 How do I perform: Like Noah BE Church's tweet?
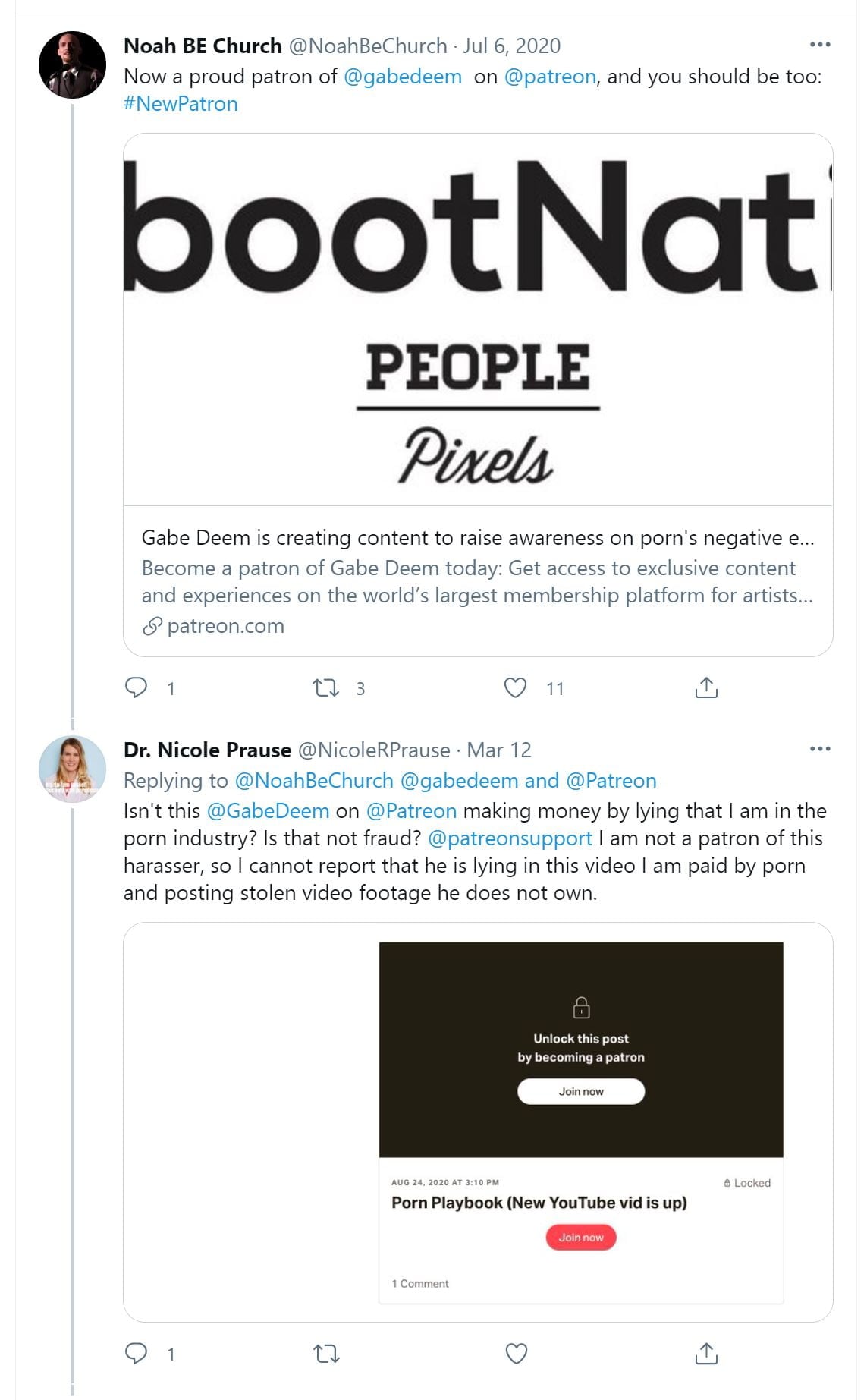[x=516, y=687]
